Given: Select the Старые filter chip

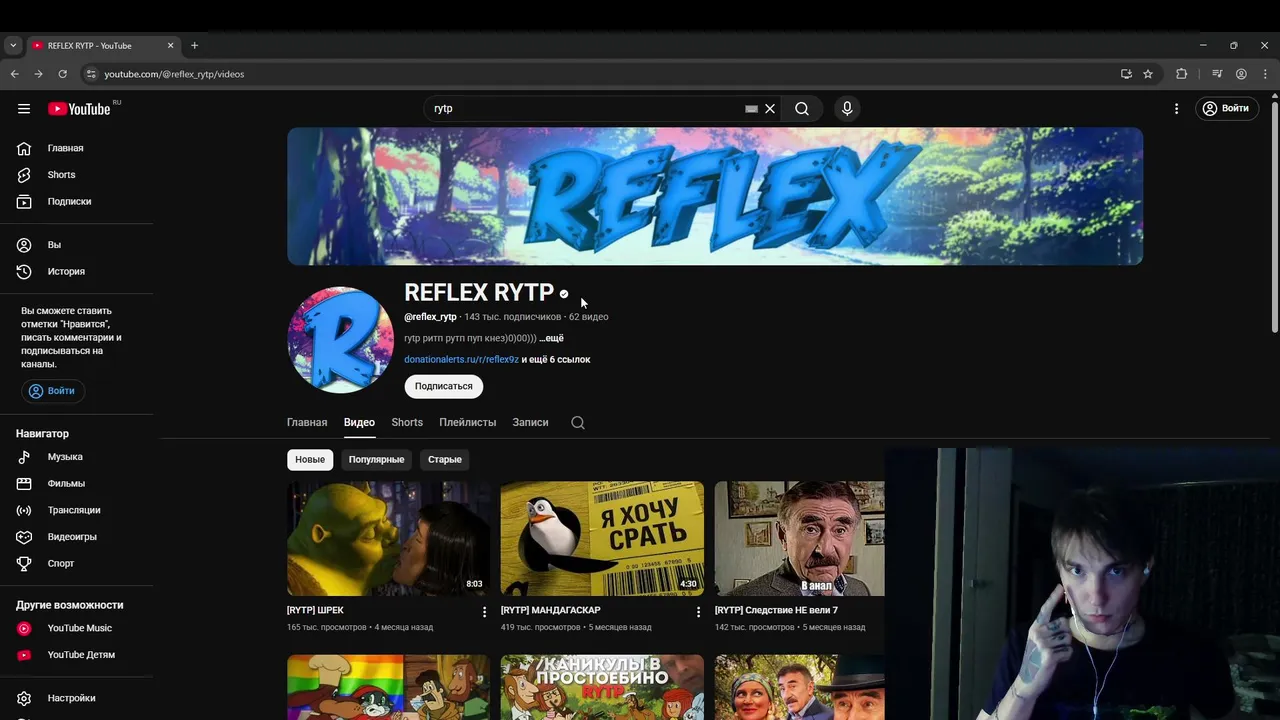Looking at the screenshot, I should pyautogui.click(x=445, y=459).
